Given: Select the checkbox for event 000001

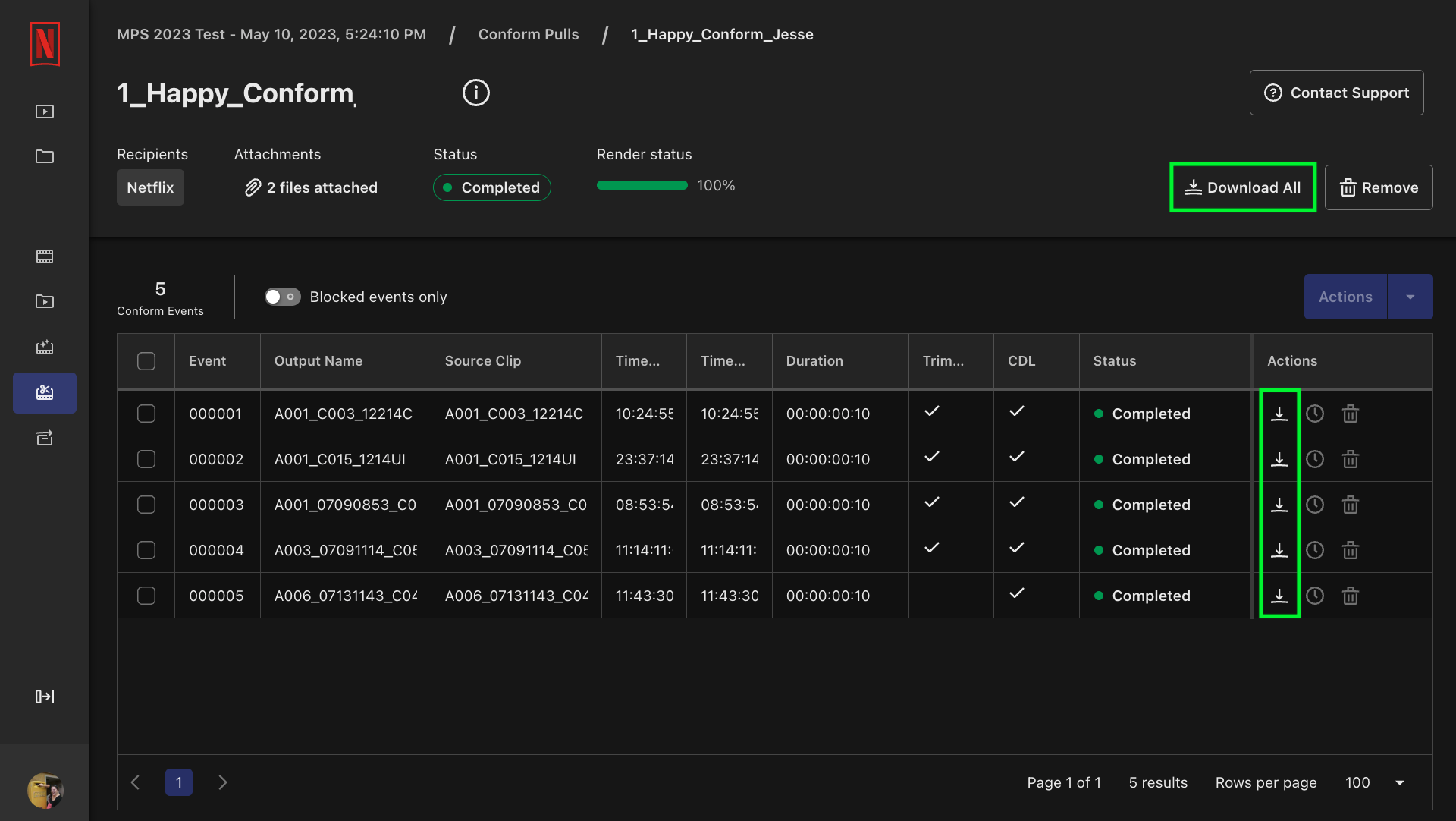Looking at the screenshot, I should coord(146,414).
